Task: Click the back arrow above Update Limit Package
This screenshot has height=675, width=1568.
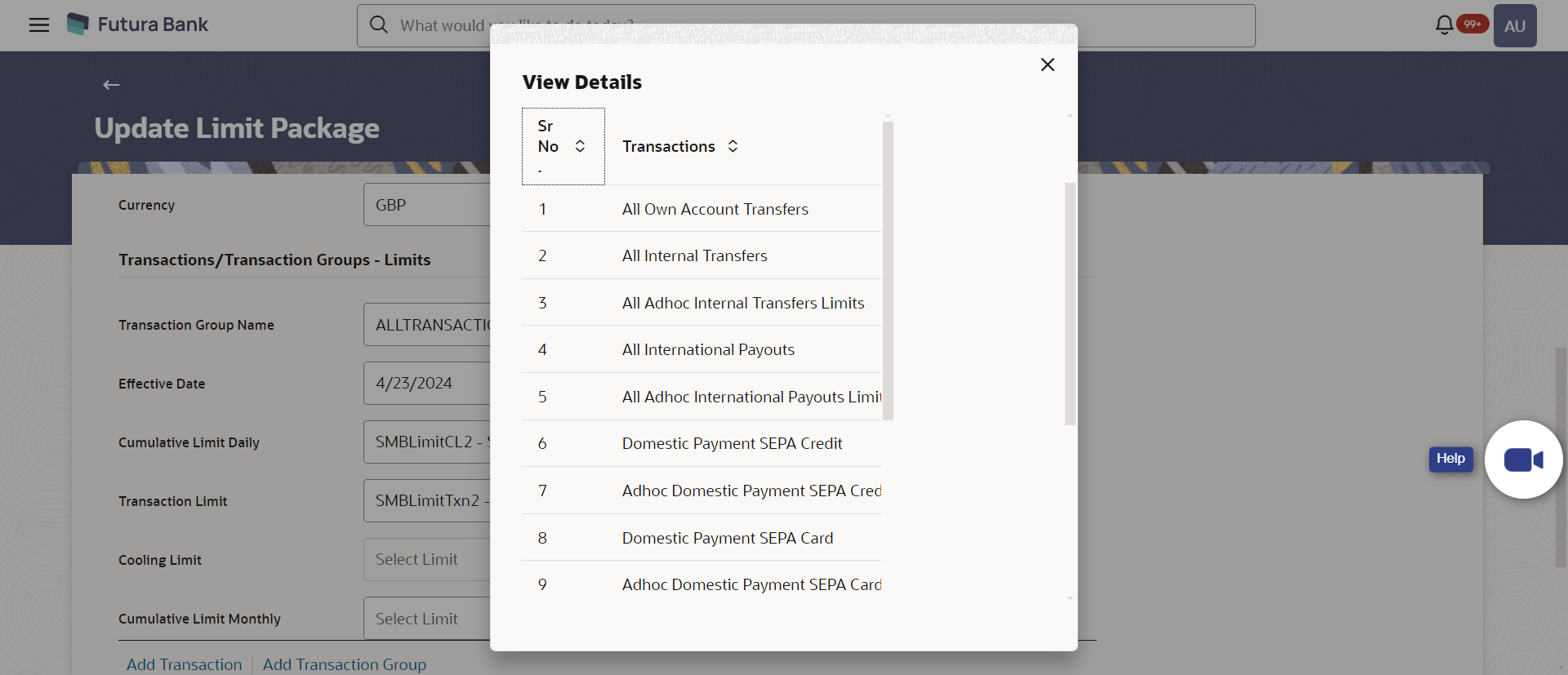Action: [x=111, y=85]
